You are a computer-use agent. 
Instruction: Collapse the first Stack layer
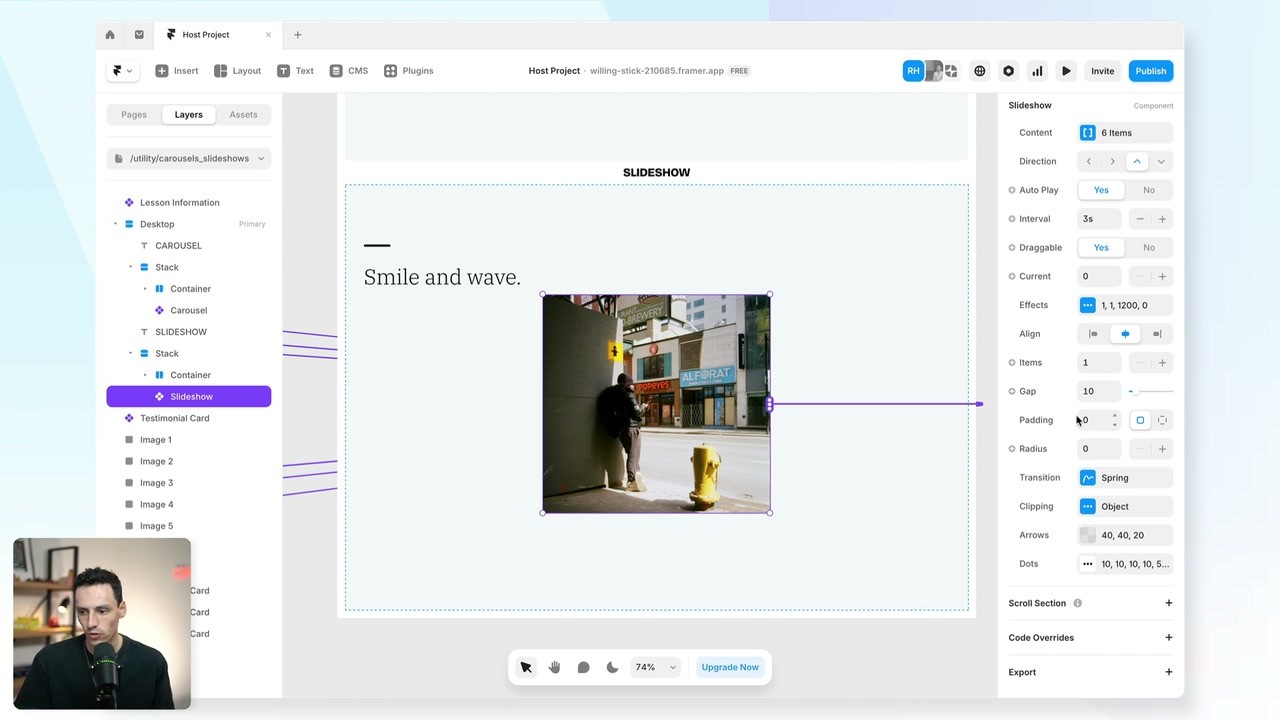pos(130,267)
